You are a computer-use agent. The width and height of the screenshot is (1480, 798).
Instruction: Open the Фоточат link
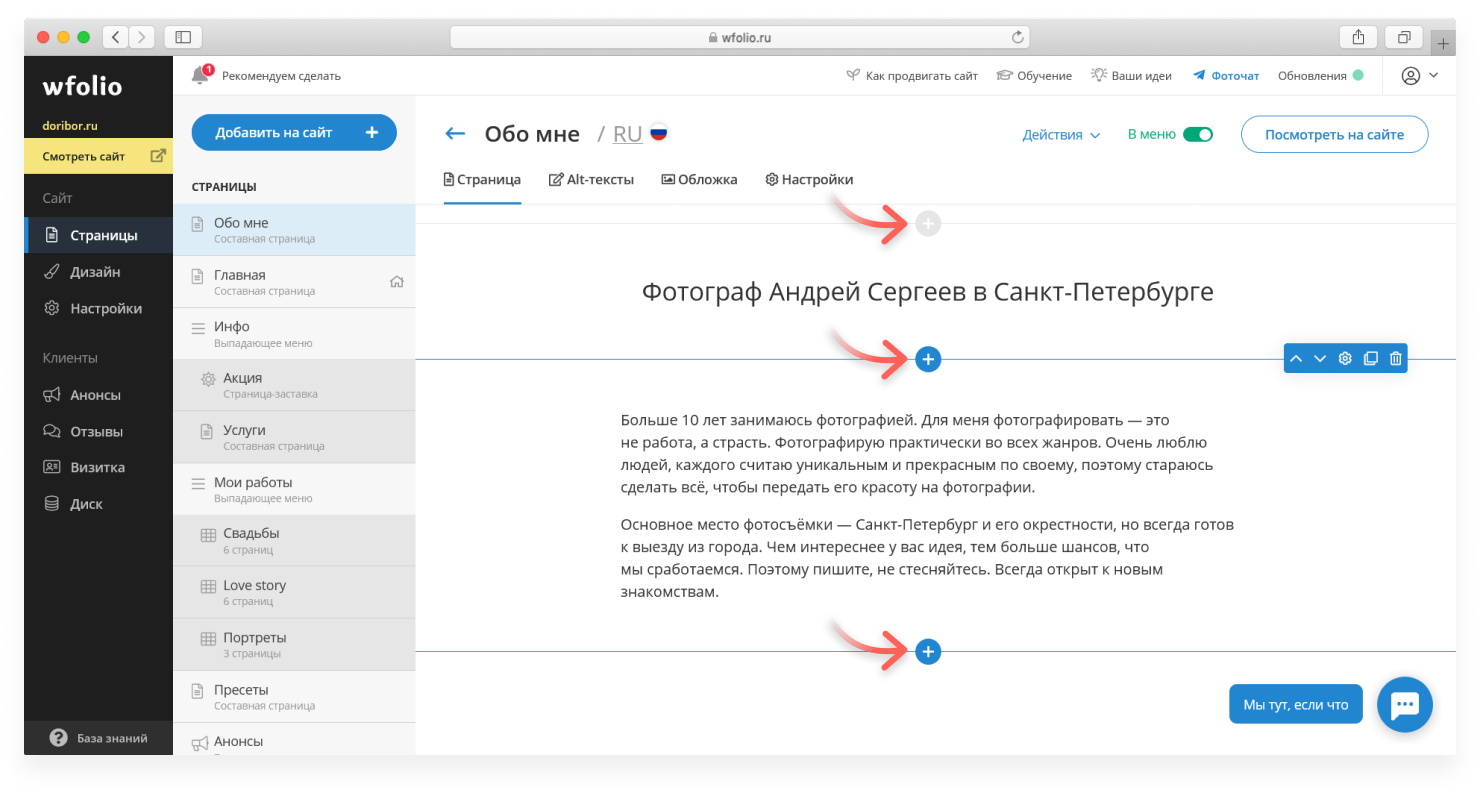1225,75
